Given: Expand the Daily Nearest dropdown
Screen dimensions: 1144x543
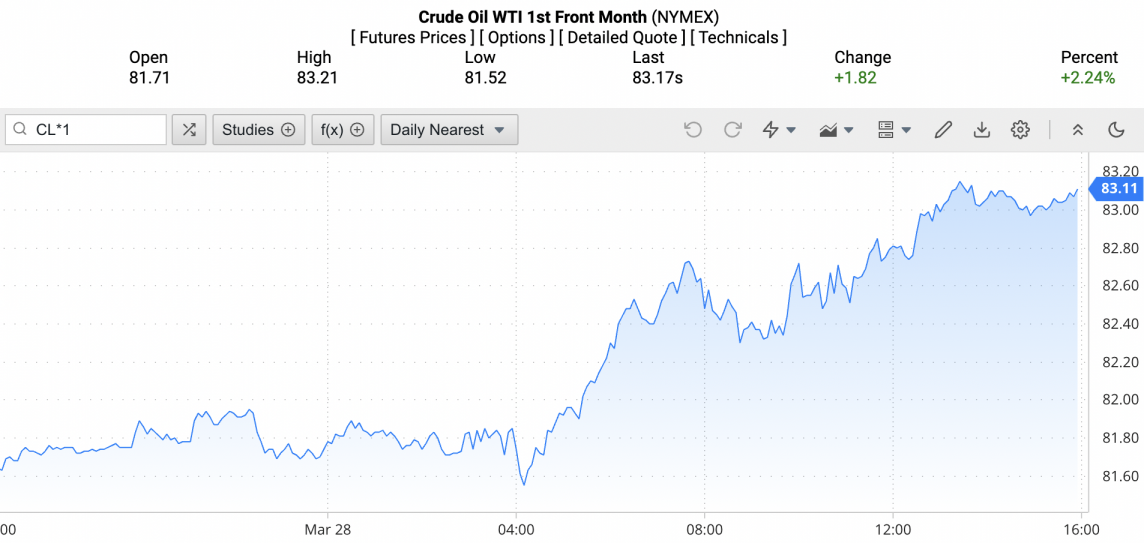Looking at the screenshot, I should (x=449, y=130).
